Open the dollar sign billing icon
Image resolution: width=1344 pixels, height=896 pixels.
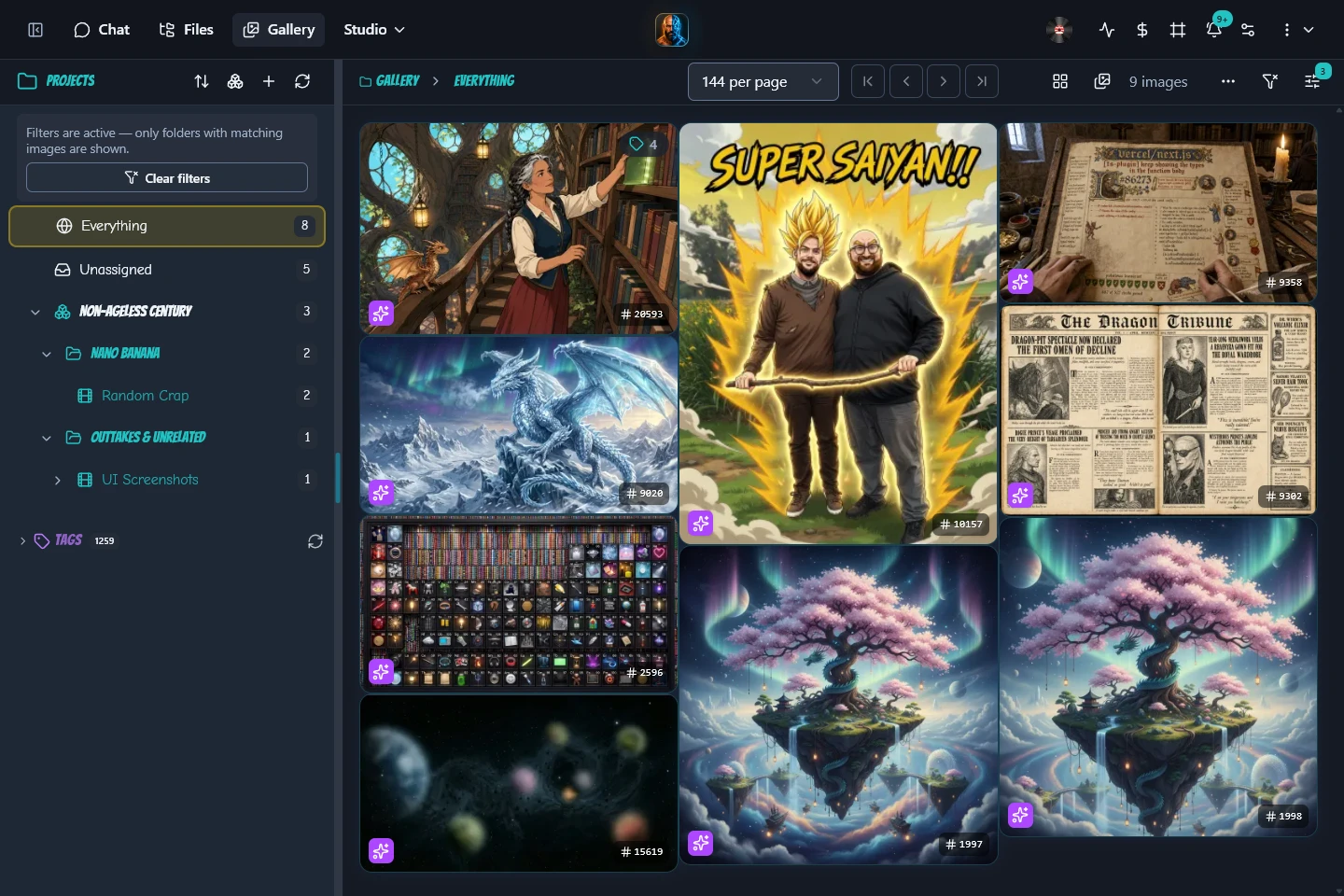[x=1142, y=30]
